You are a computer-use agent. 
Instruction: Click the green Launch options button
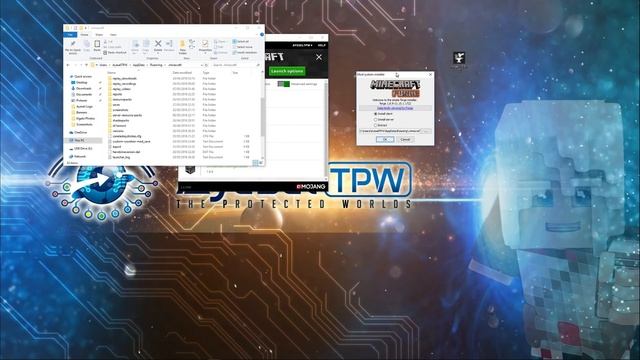(x=287, y=71)
